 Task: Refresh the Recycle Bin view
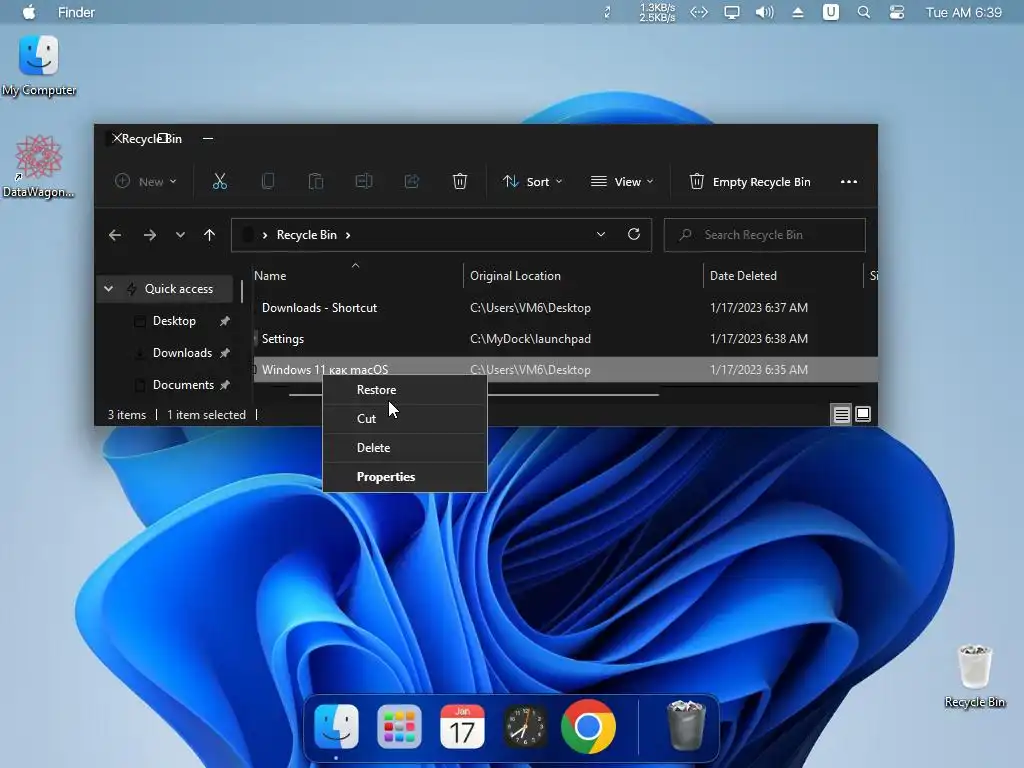click(633, 234)
